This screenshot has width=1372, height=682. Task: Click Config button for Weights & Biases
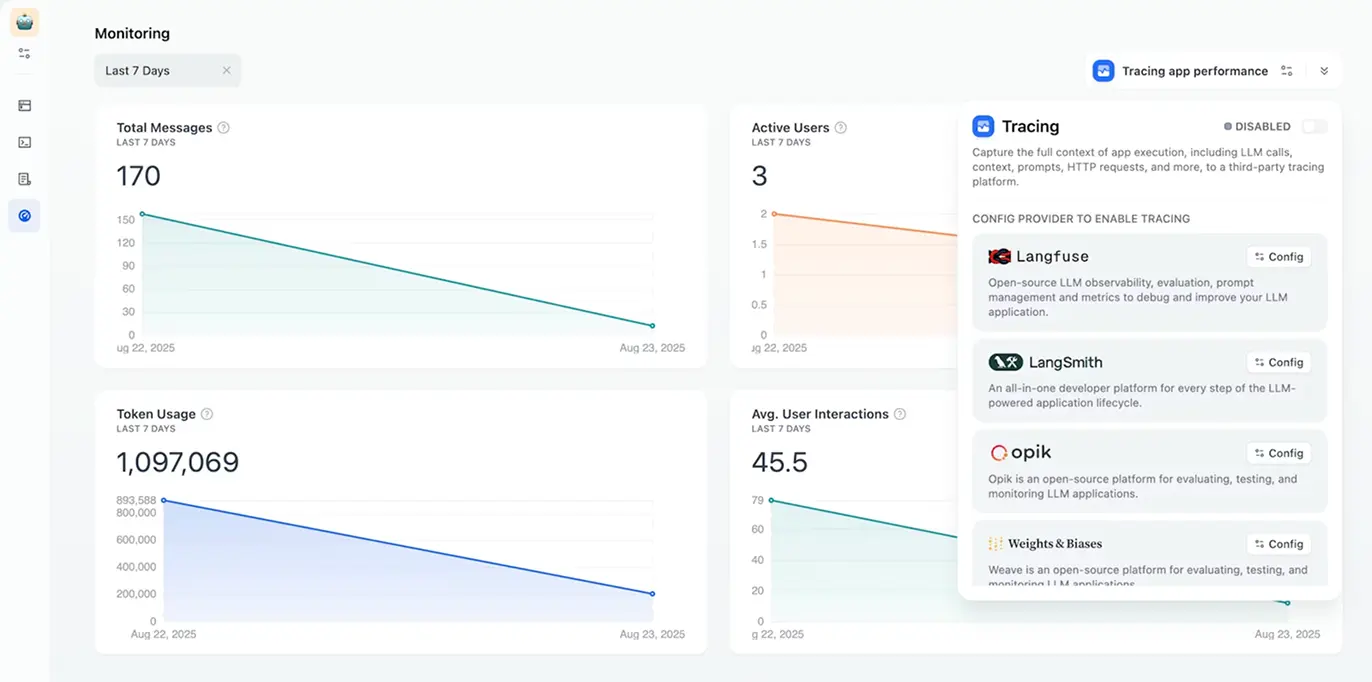(x=1279, y=544)
